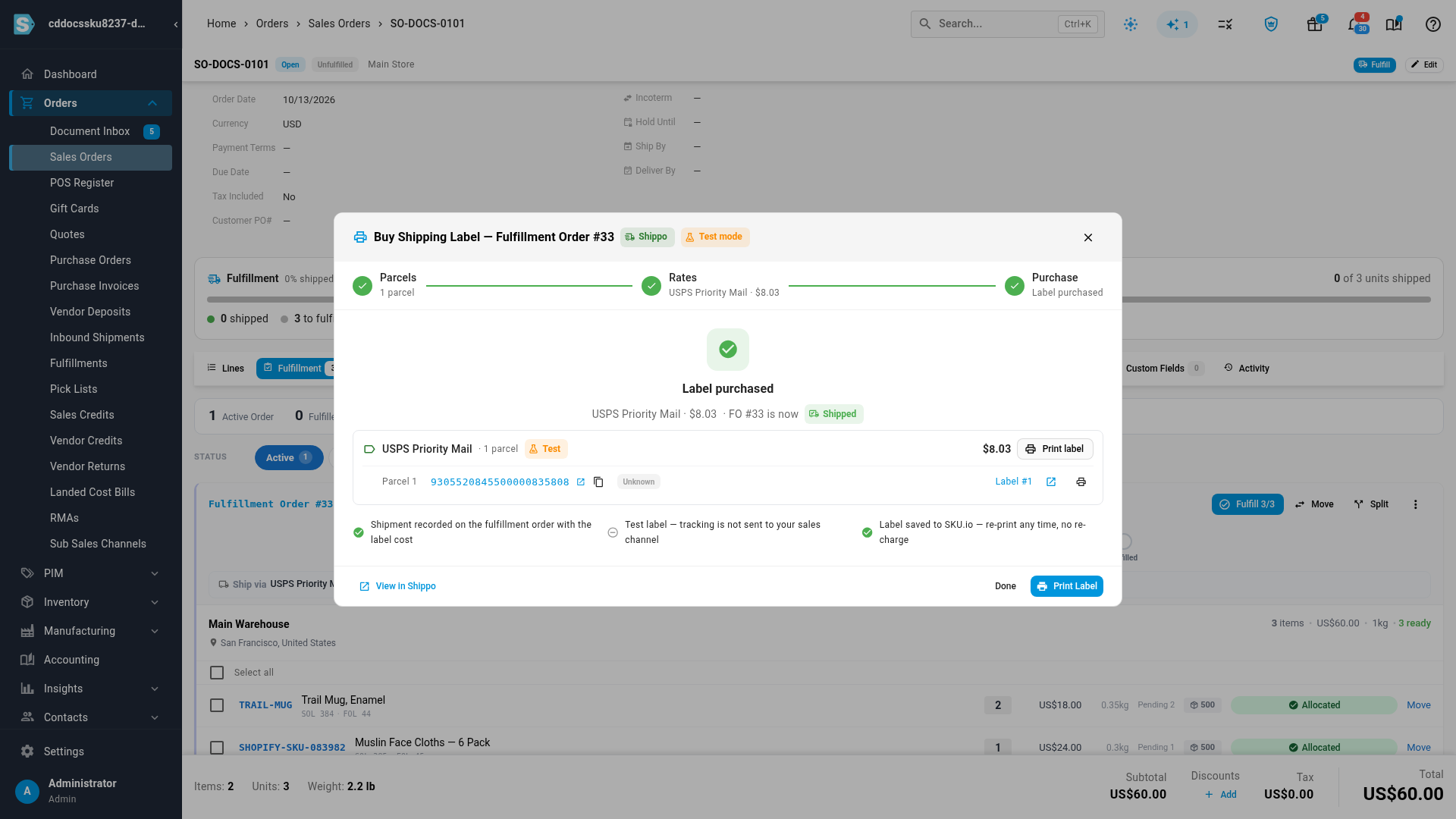Image resolution: width=1456 pixels, height=819 pixels.
Task: Collapse the sidebar with the arrow
Action: click(176, 24)
